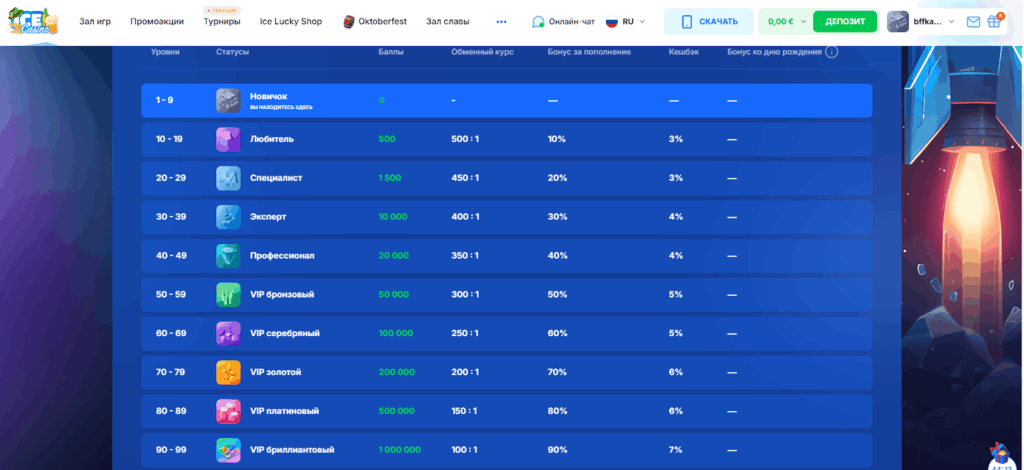
Task: Expand the 0,00 € balance dropdown
Action: [786, 21]
